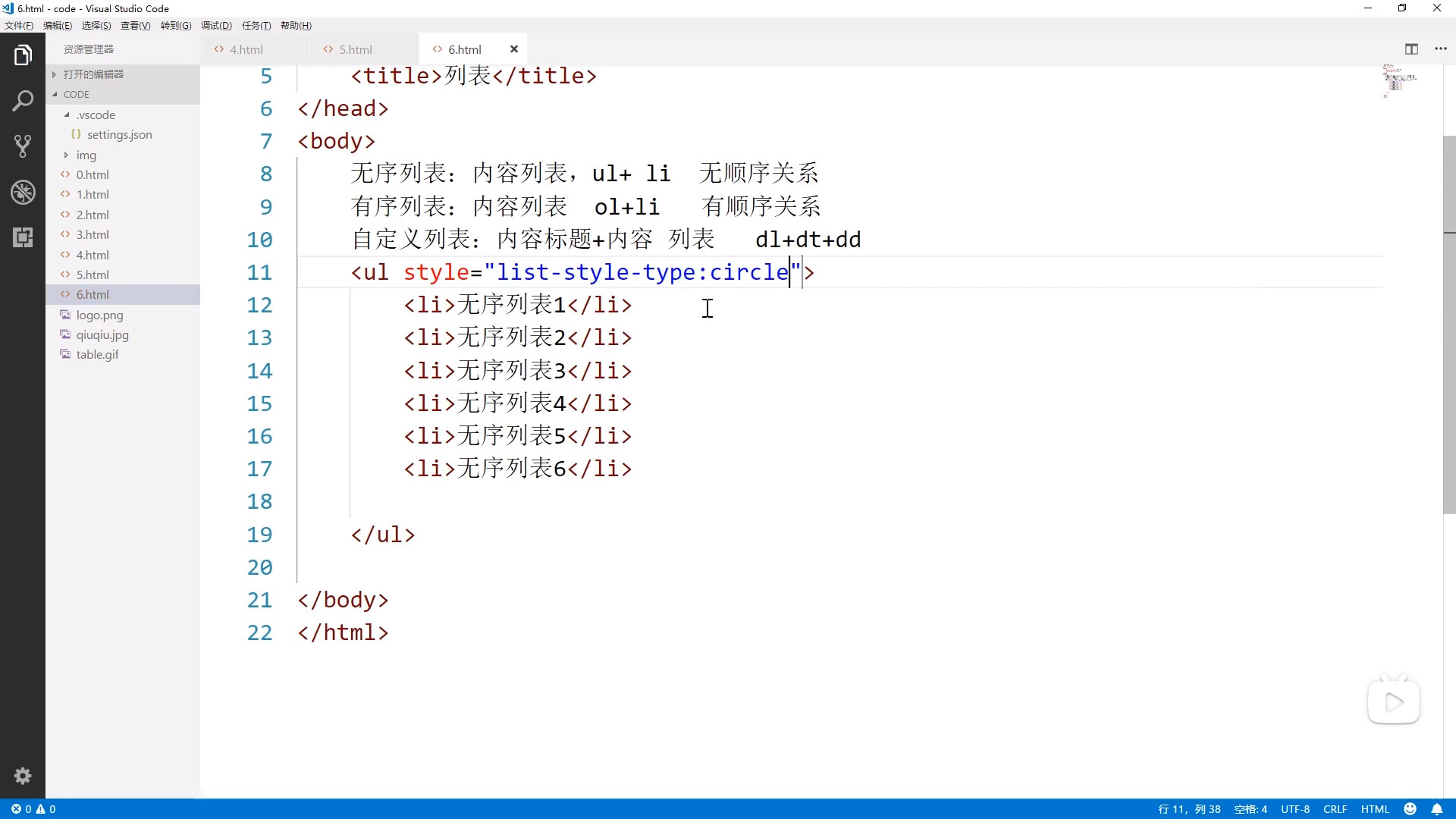Click the feedback smiley in status bar

(x=1410, y=809)
